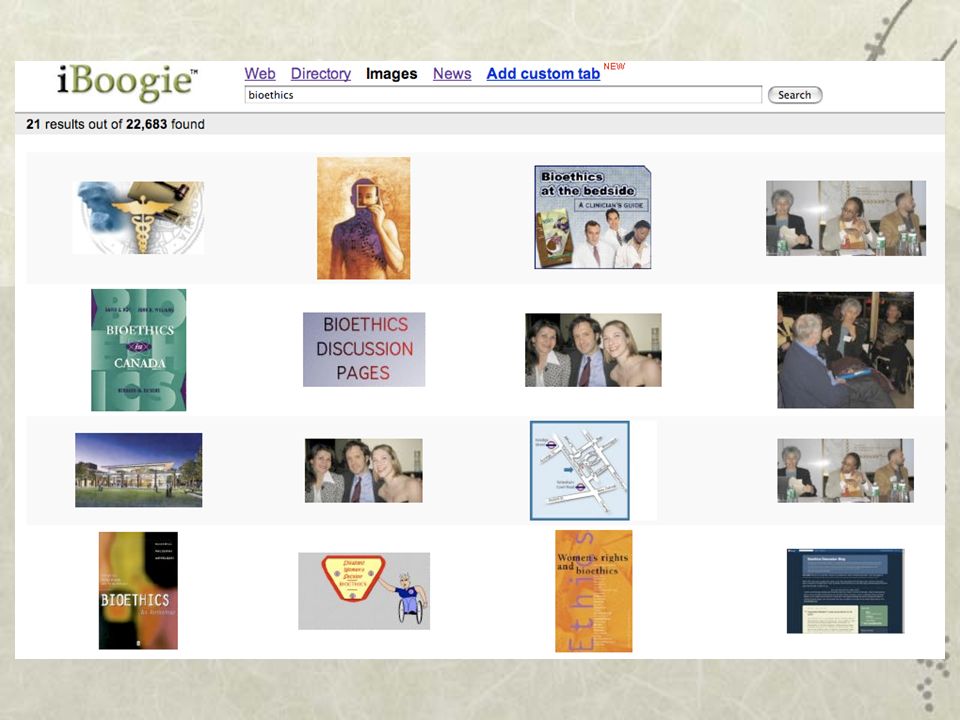Click the bioethics search input field
Image resolution: width=960 pixels, height=720 pixels.
(503, 95)
